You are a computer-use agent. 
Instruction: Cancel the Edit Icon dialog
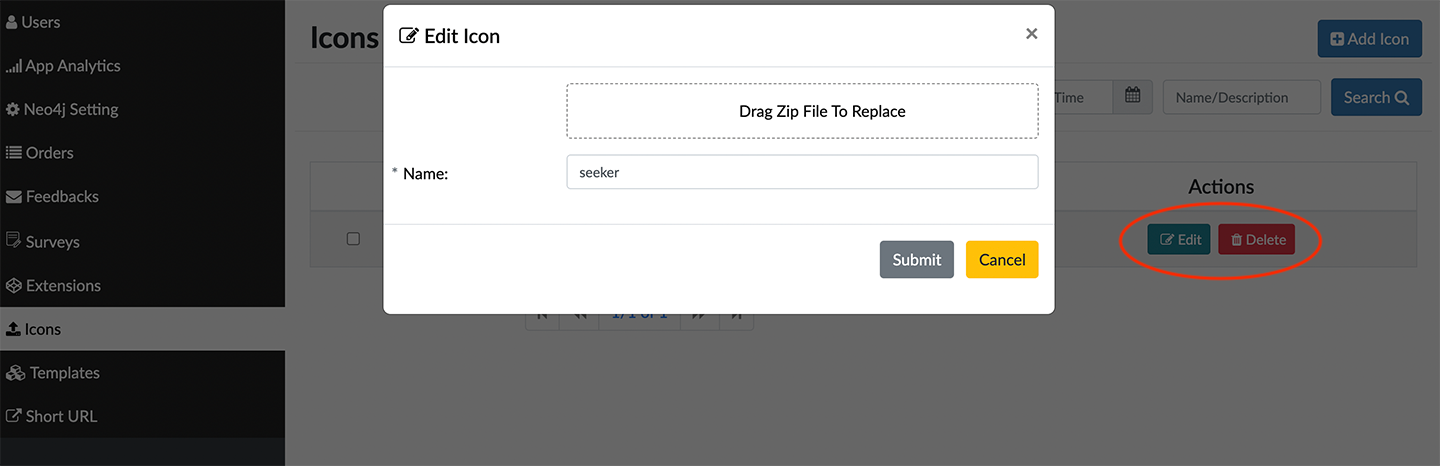point(1002,260)
